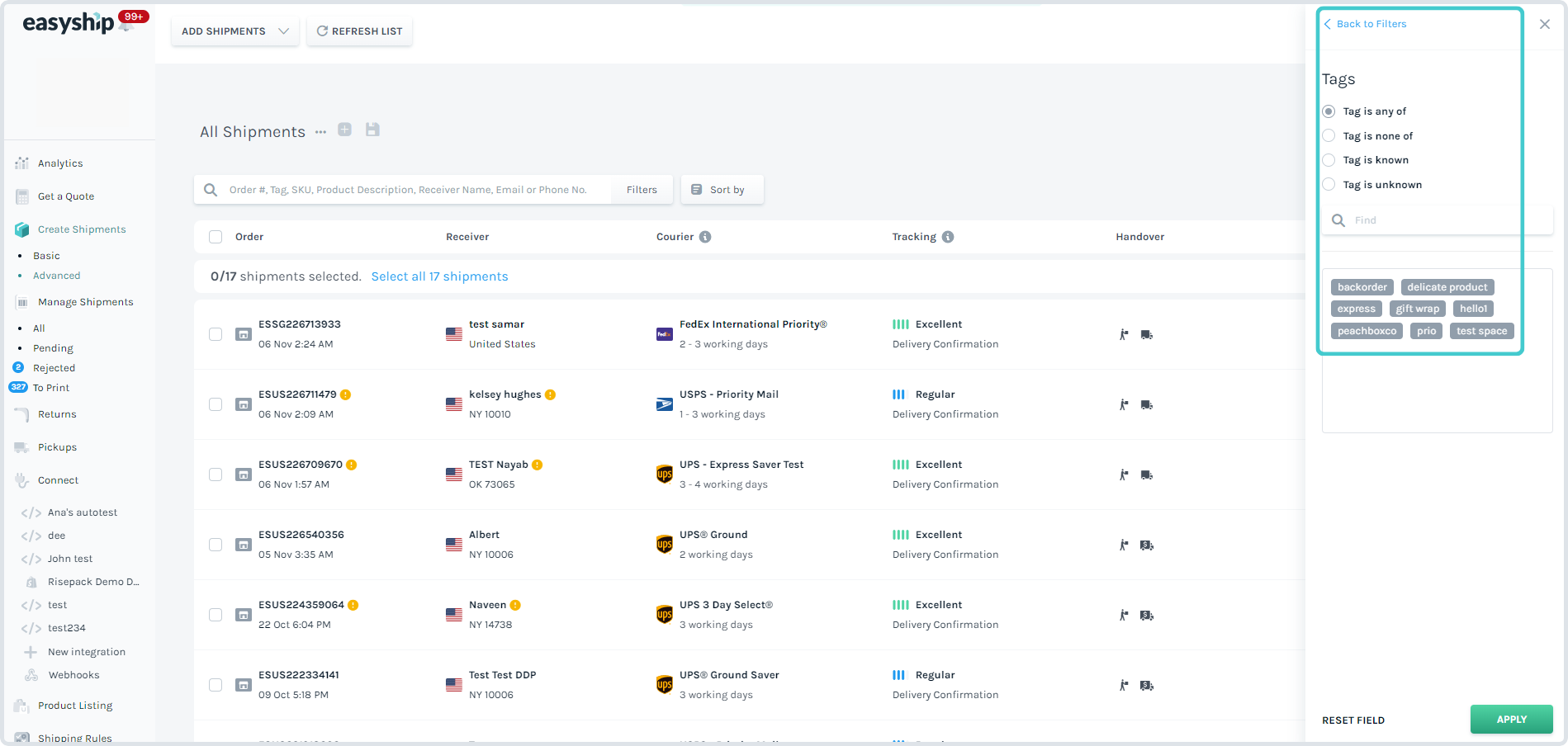Select the 'prio' tag
The width and height of the screenshot is (1568, 746).
coord(1427,331)
